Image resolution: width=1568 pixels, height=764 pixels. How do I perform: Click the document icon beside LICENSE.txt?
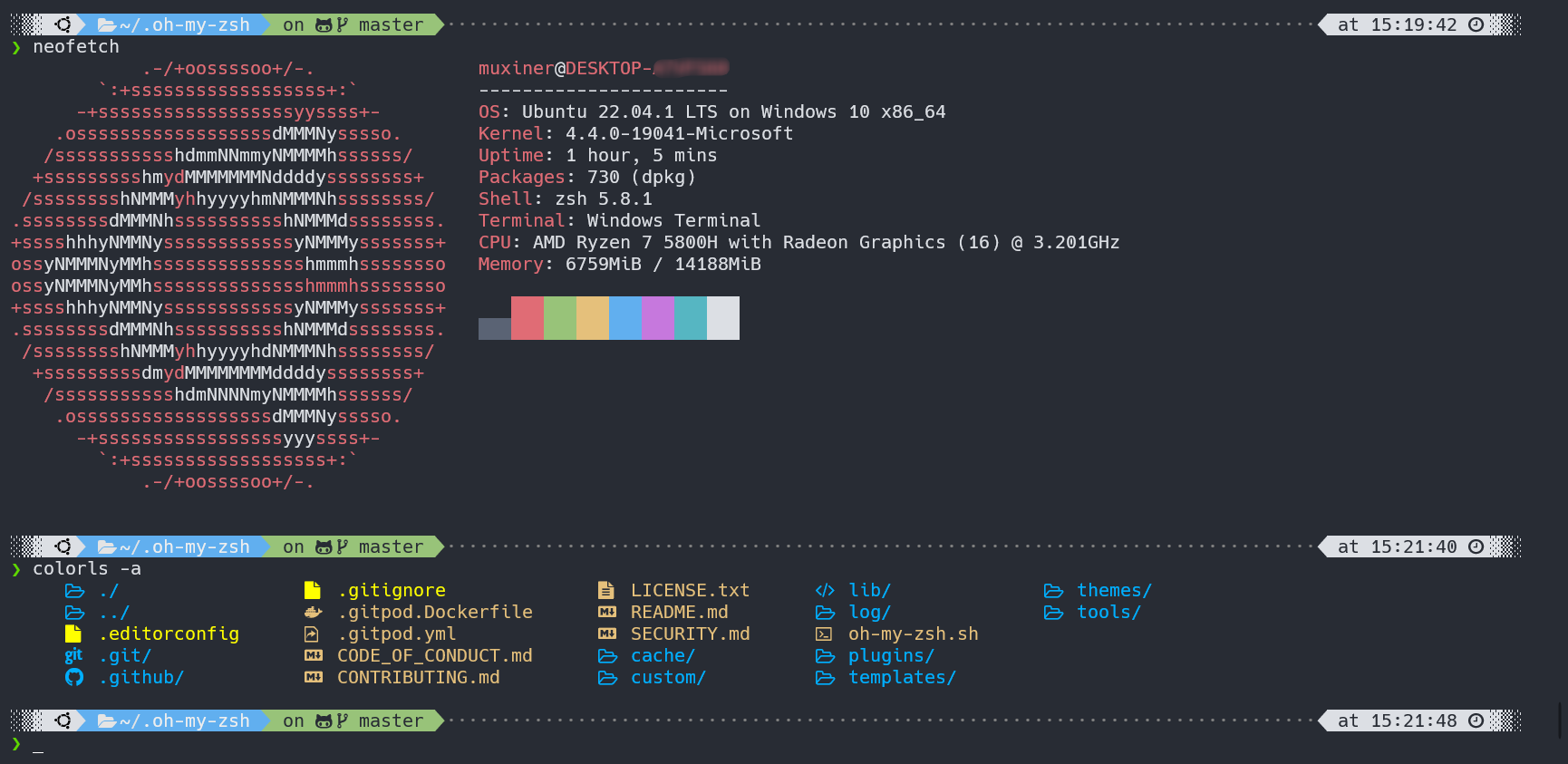click(x=606, y=590)
